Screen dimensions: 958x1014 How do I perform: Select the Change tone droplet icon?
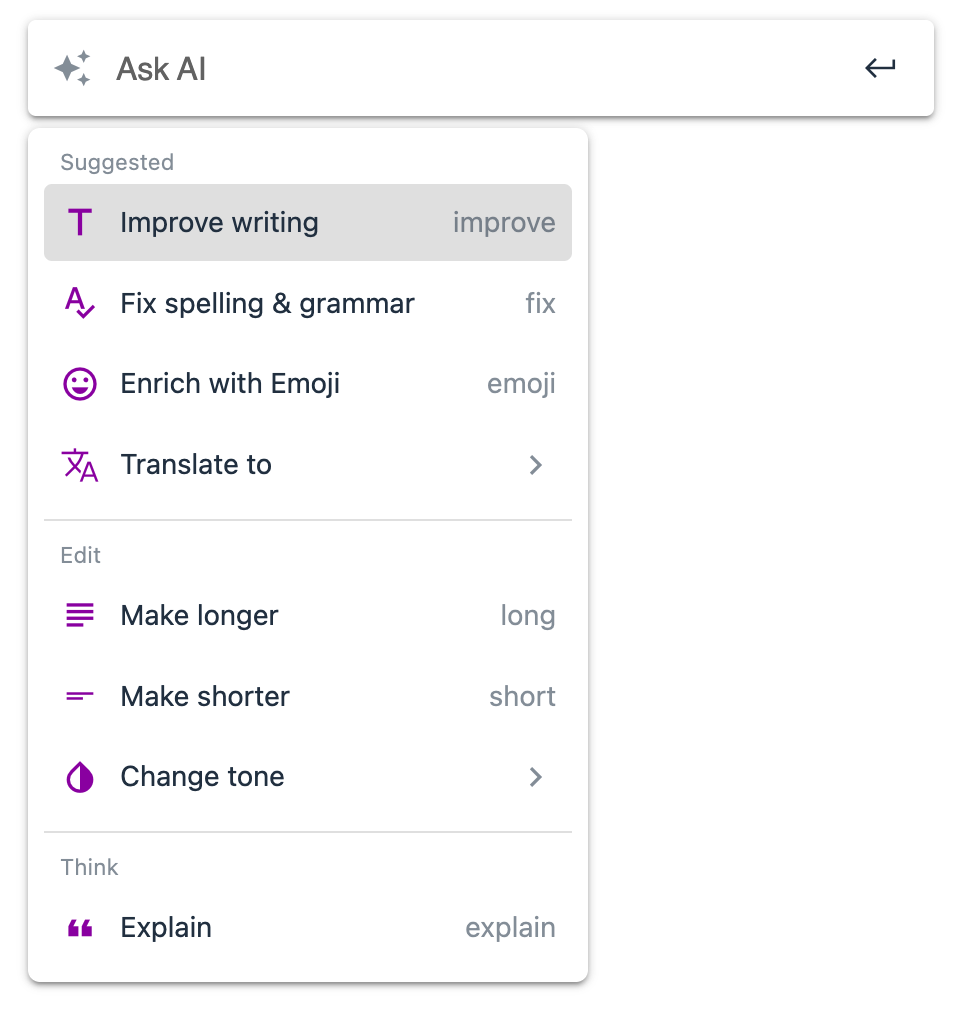point(80,777)
